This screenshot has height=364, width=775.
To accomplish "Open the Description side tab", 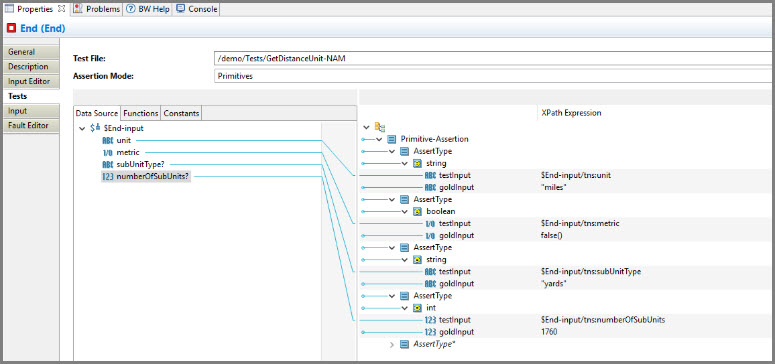I will 32,66.
